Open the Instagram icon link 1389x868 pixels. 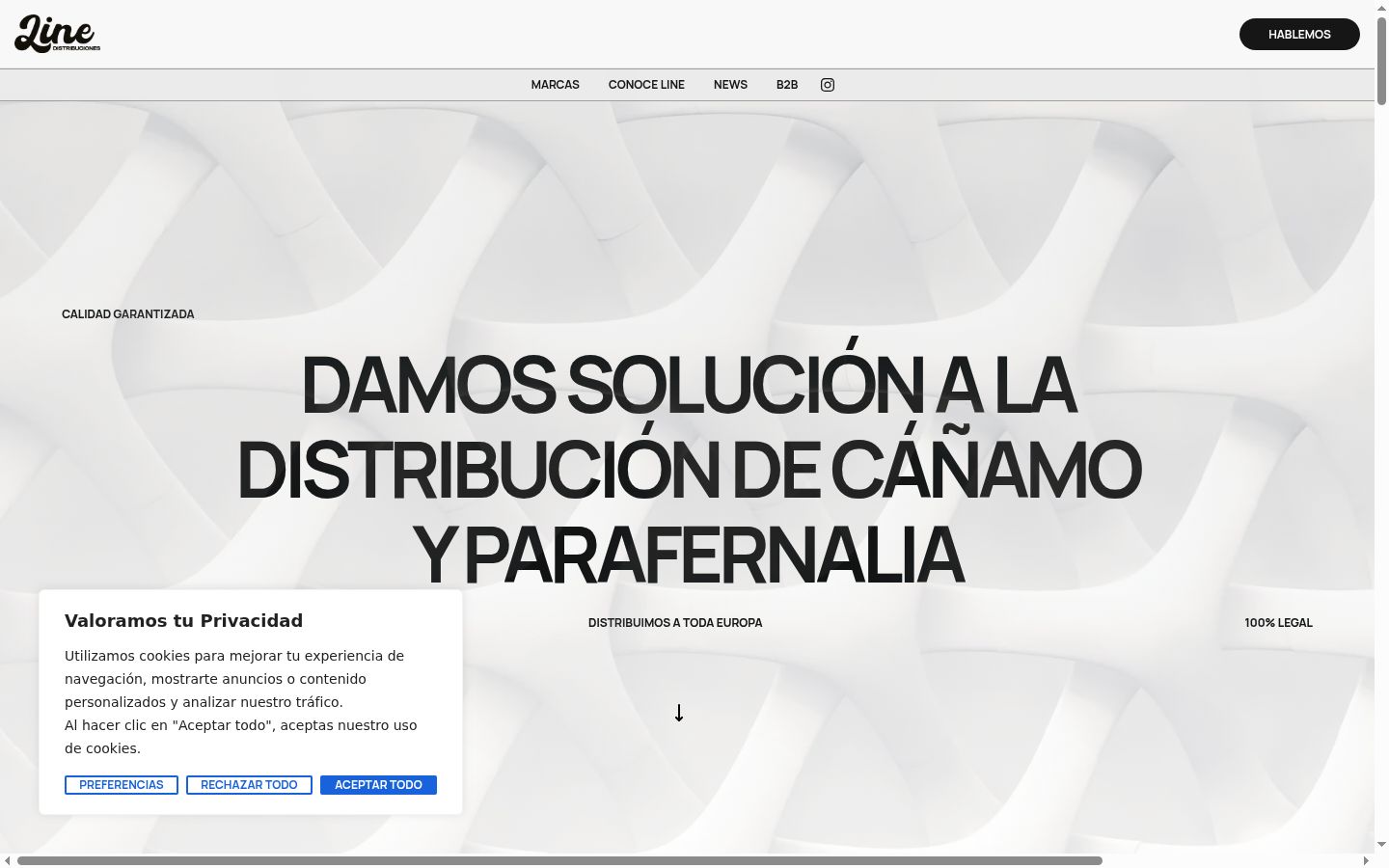(828, 85)
